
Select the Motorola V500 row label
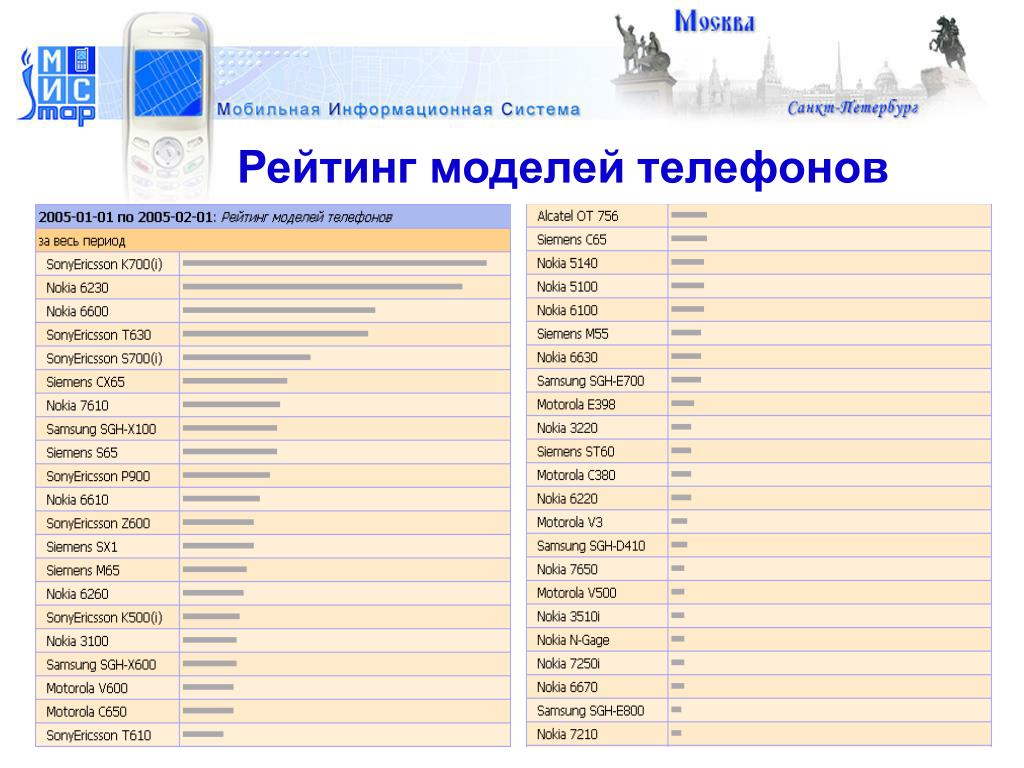pos(577,593)
